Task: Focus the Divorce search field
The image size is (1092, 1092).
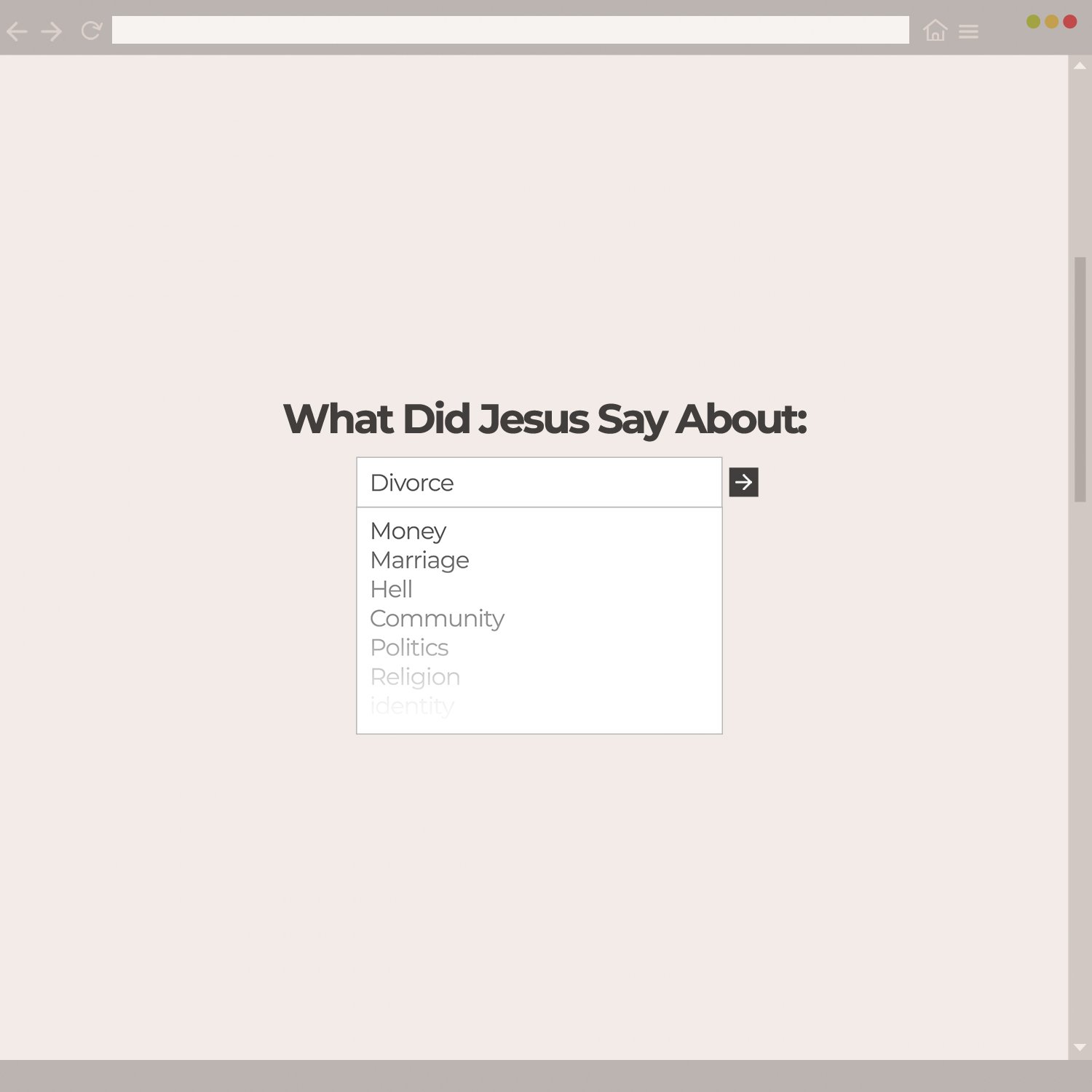Action: tap(539, 482)
